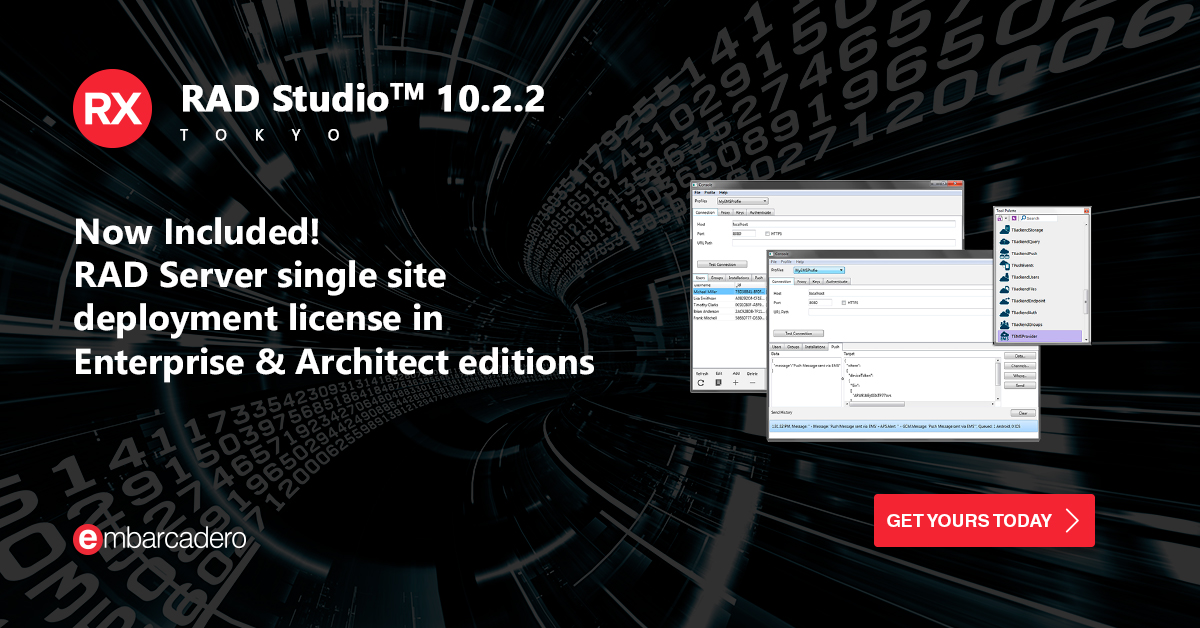Select Timothy Clarks user row

pos(729,305)
